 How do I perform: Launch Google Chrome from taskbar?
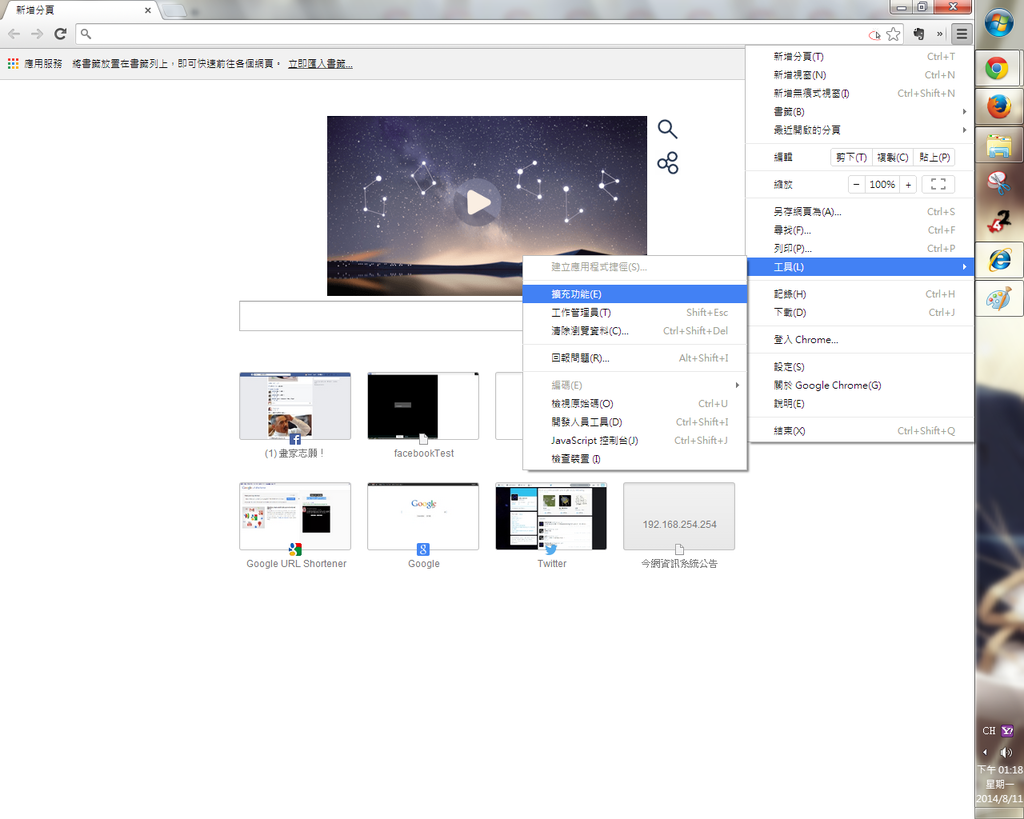997,68
